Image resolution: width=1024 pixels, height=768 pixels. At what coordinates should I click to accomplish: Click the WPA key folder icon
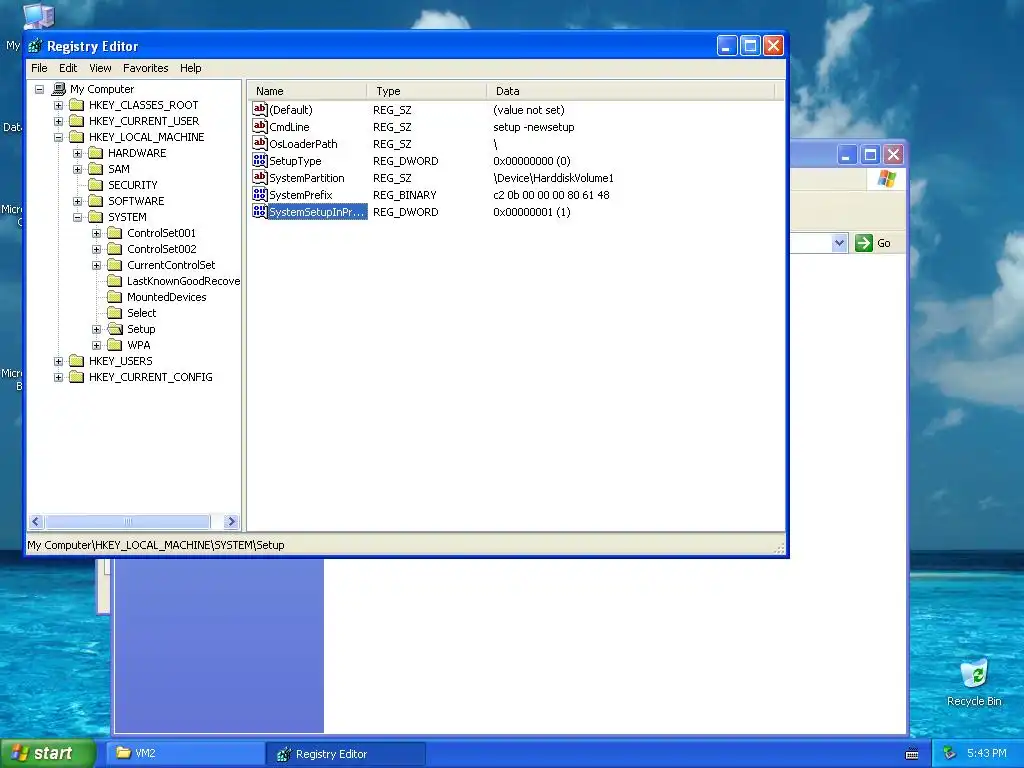[x=115, y=345]
